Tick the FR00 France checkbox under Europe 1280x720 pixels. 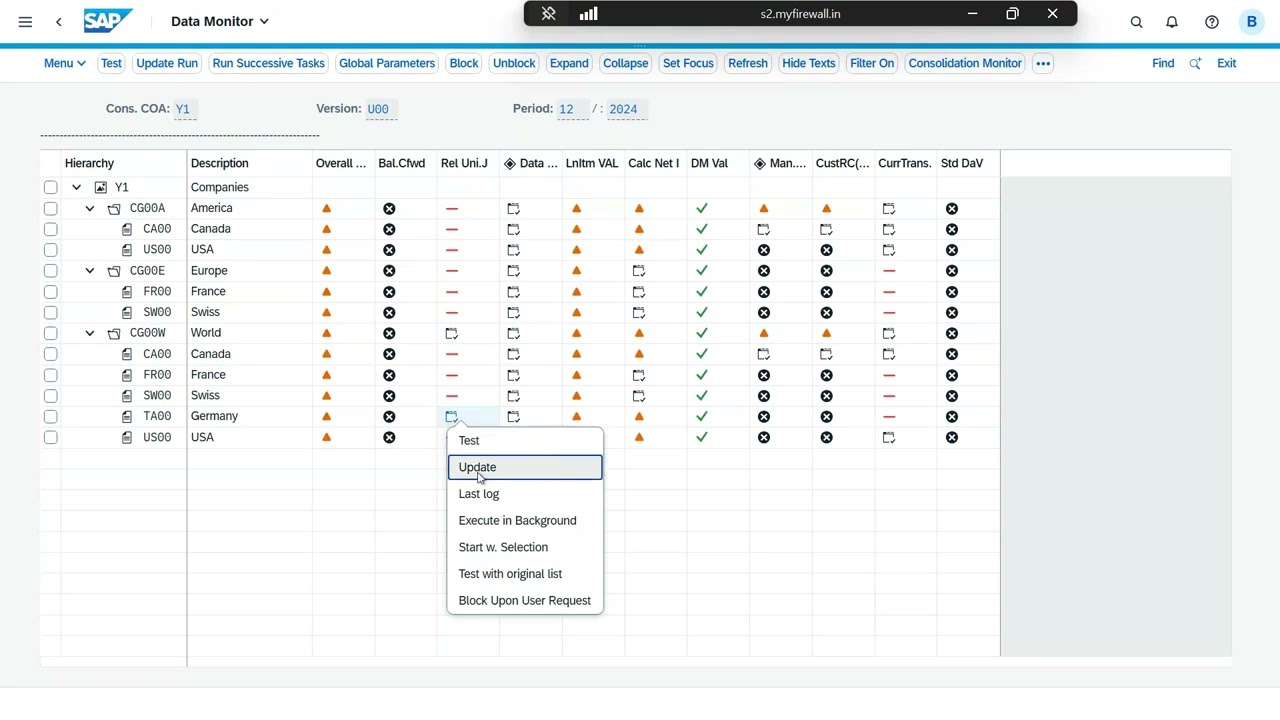(x=51, y=292)
